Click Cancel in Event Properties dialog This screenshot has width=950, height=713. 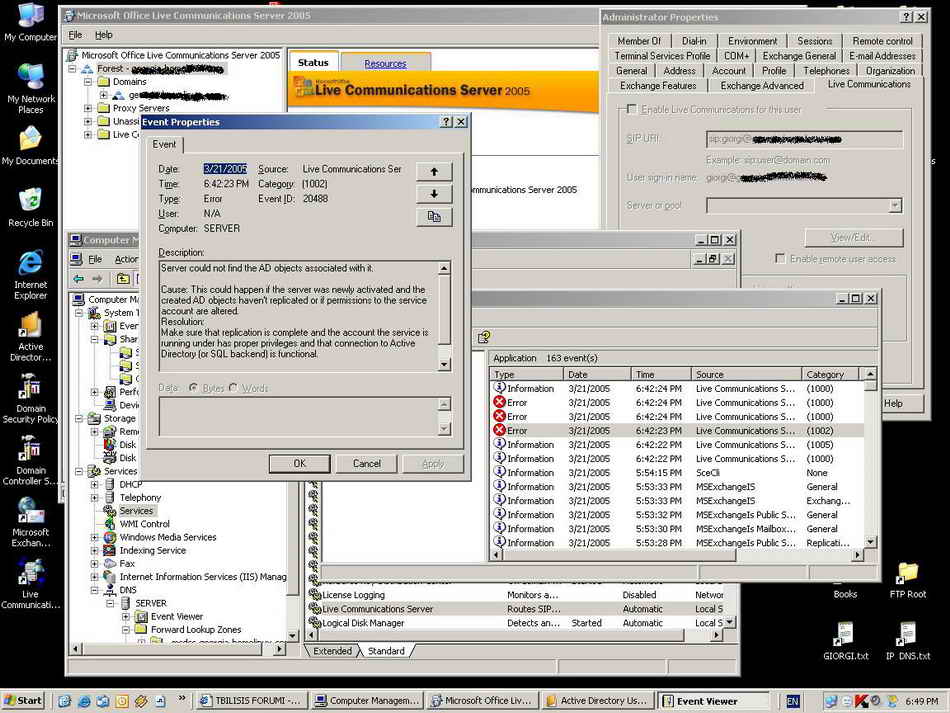coord(367,463)
